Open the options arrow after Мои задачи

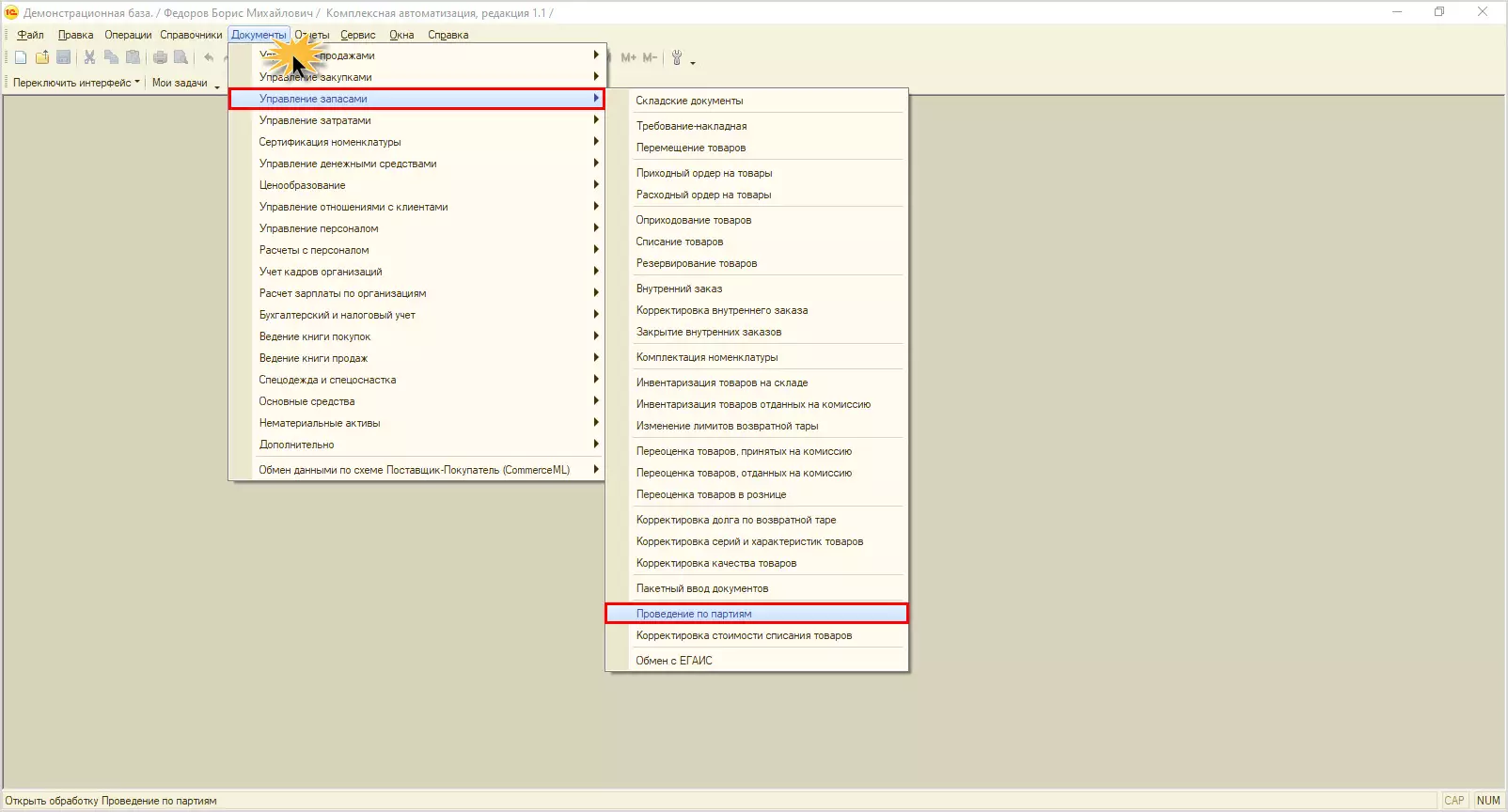pos(217,88)
